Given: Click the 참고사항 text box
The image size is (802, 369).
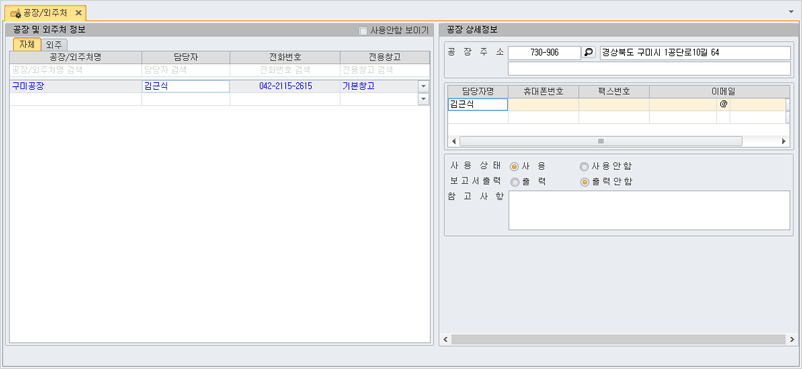Looking at the screenshot, I should (649, 210).
